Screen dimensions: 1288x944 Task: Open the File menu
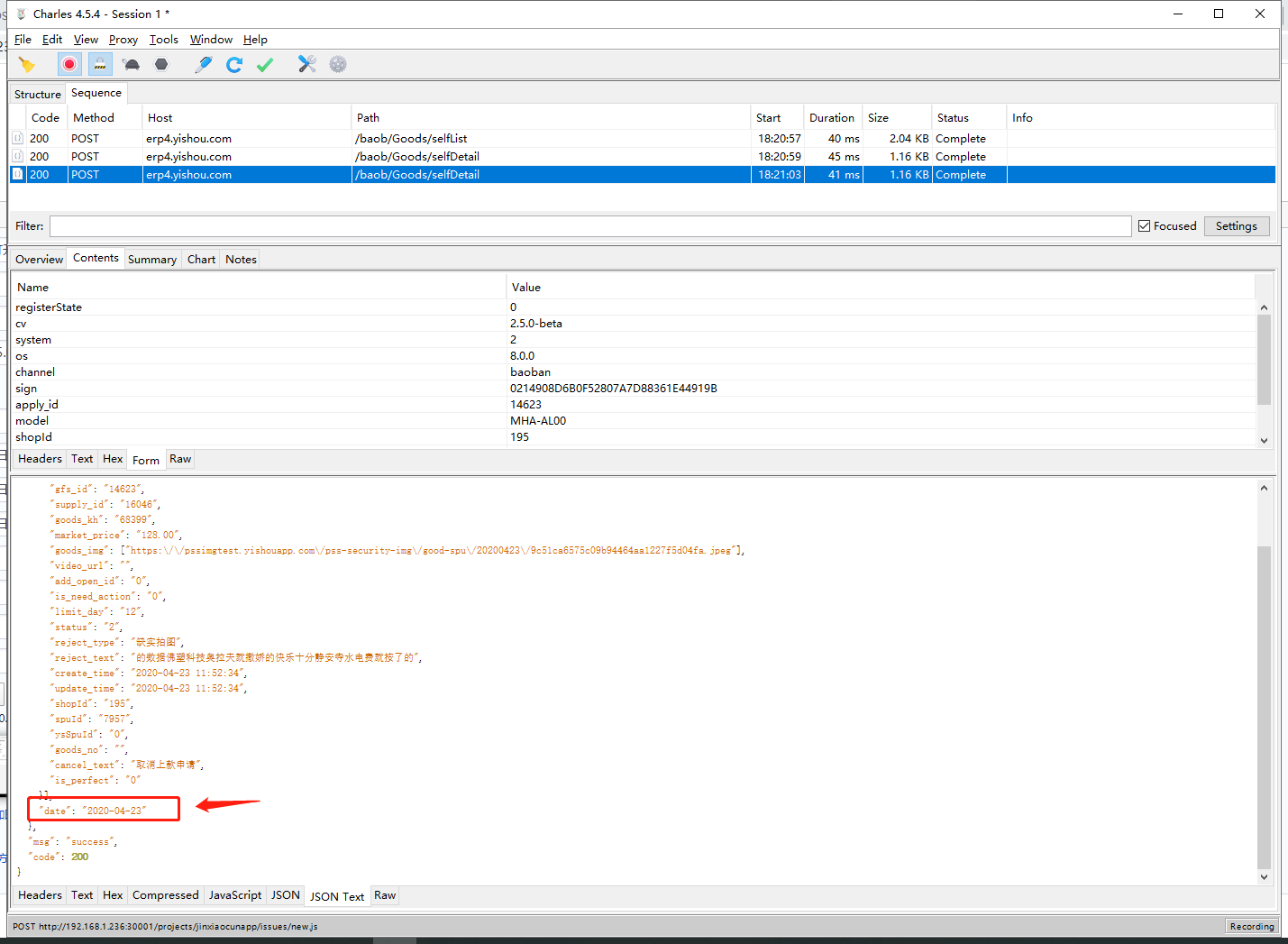tap(23, 40)
